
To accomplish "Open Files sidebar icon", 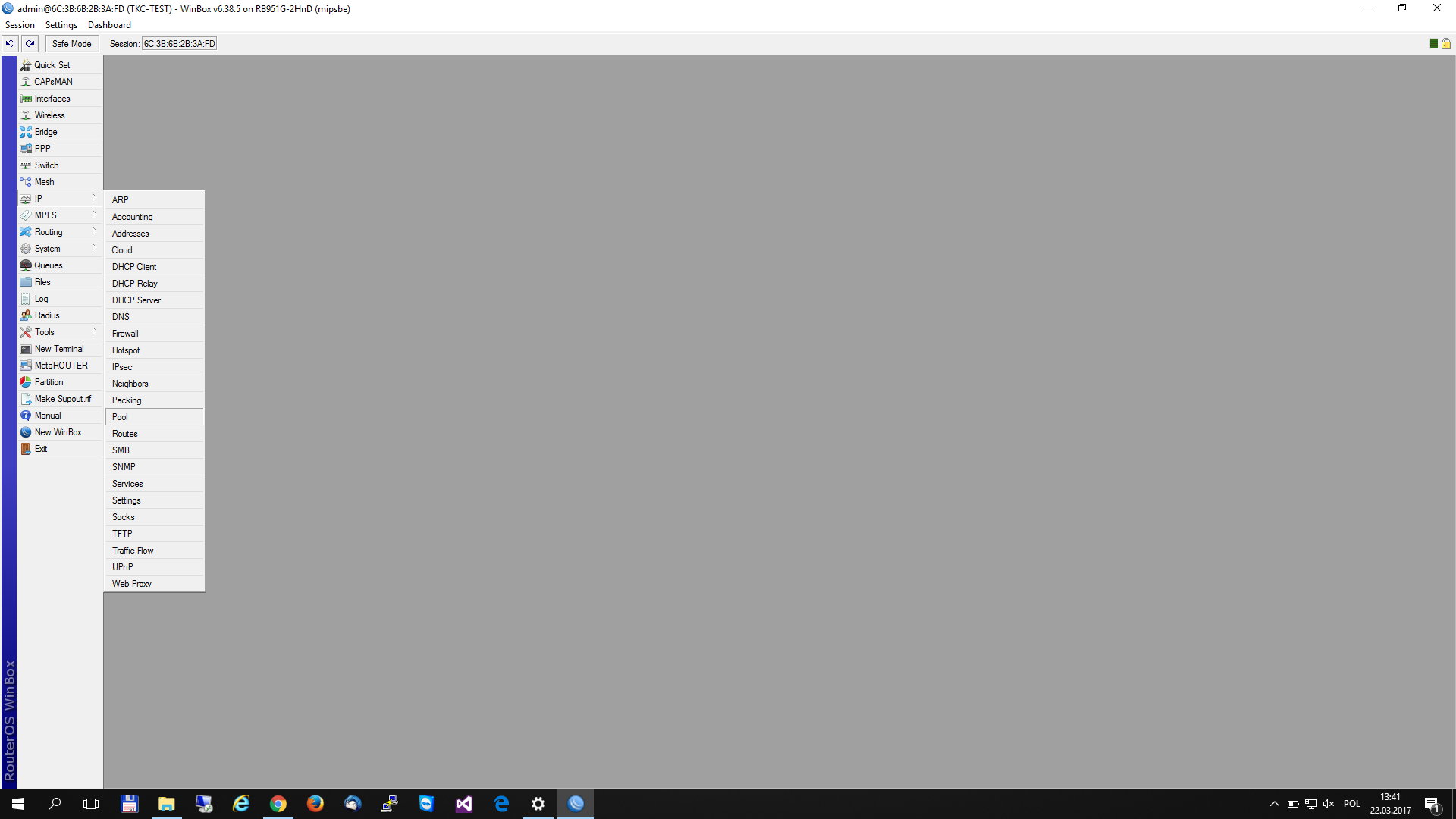I will click(x=26, y=282).
